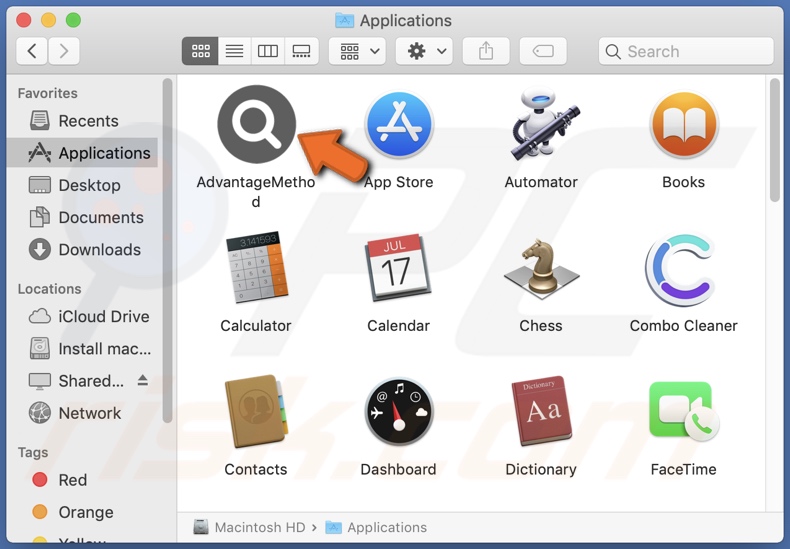The height and width of the screenshot is (549, 790).
Task: Go back with the left chevron button
Action: (x=32, y=51)
